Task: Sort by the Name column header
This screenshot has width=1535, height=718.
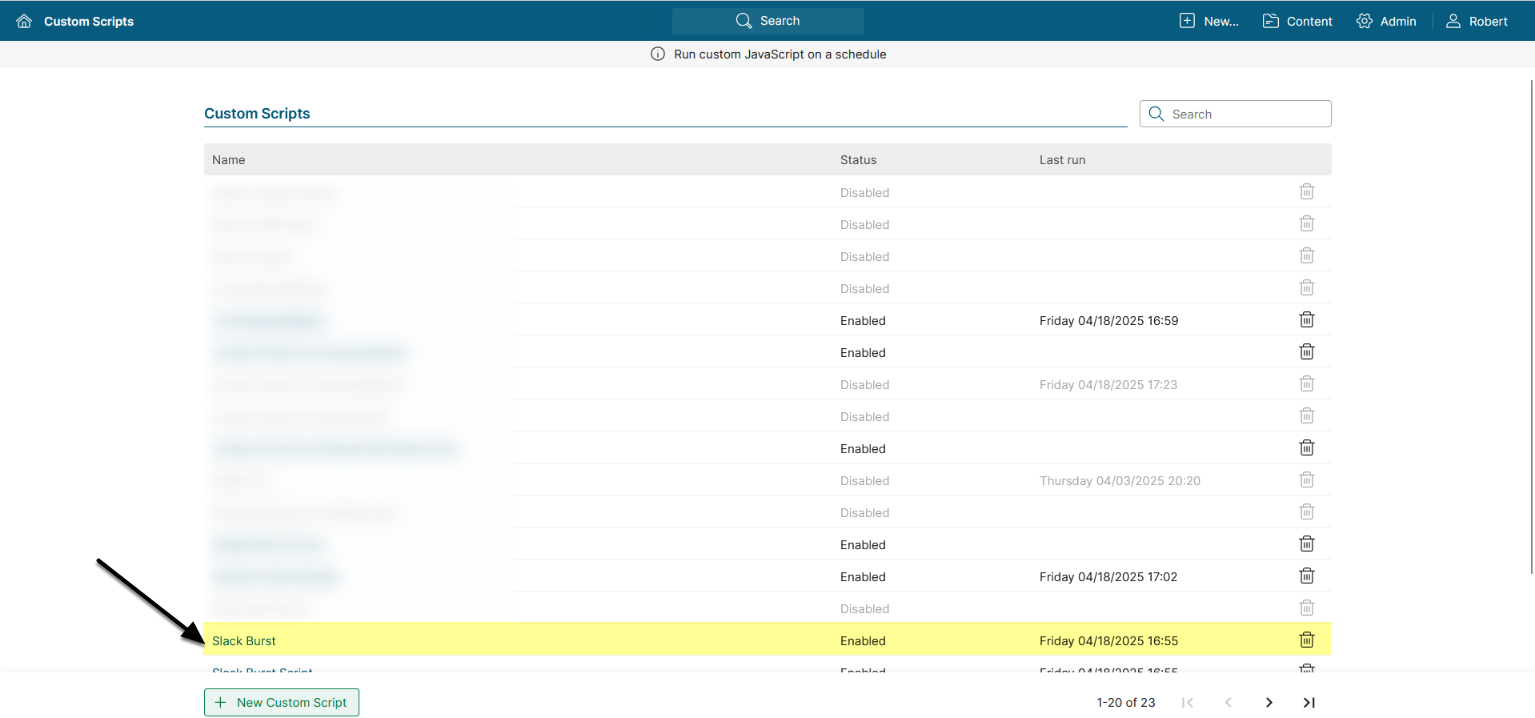Action: (x=228, y=160)
